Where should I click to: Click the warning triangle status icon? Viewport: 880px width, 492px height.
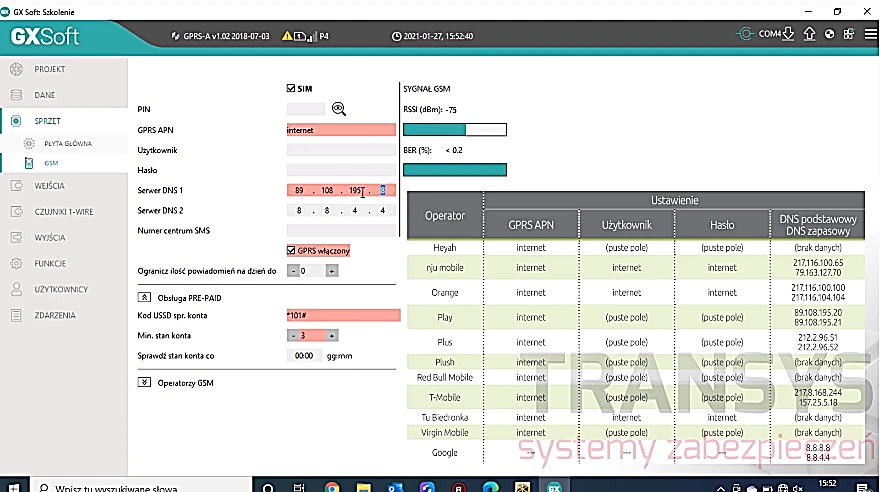point(287,36)
